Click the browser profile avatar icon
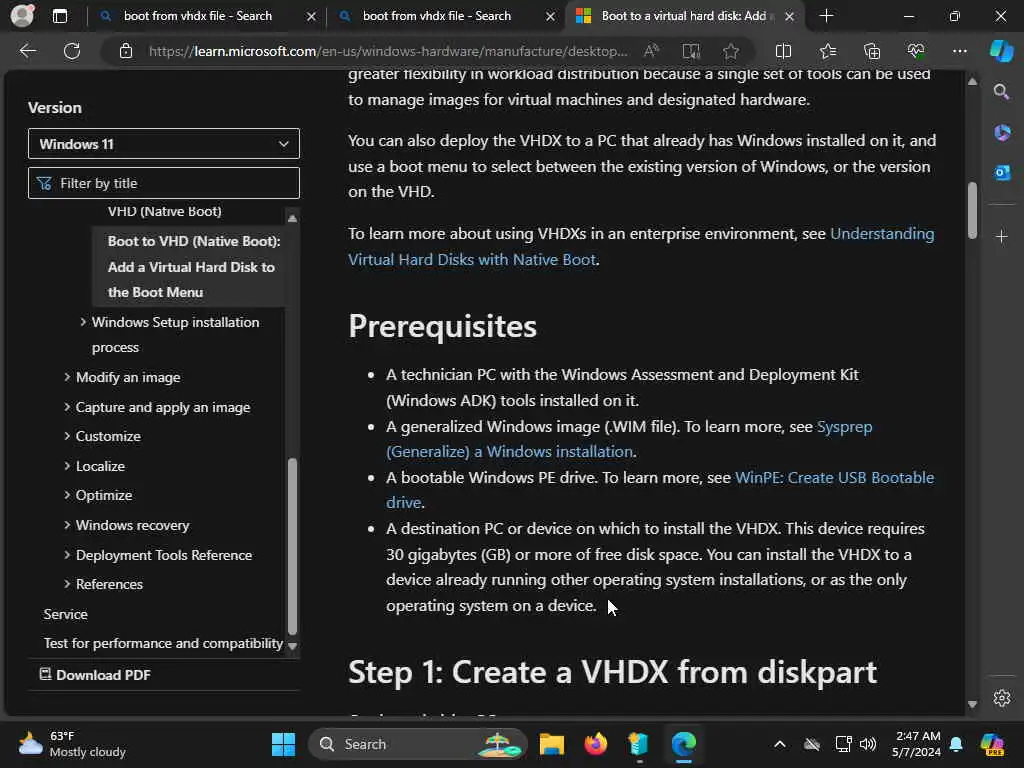Screen dimensions: 1024x768 22,16
